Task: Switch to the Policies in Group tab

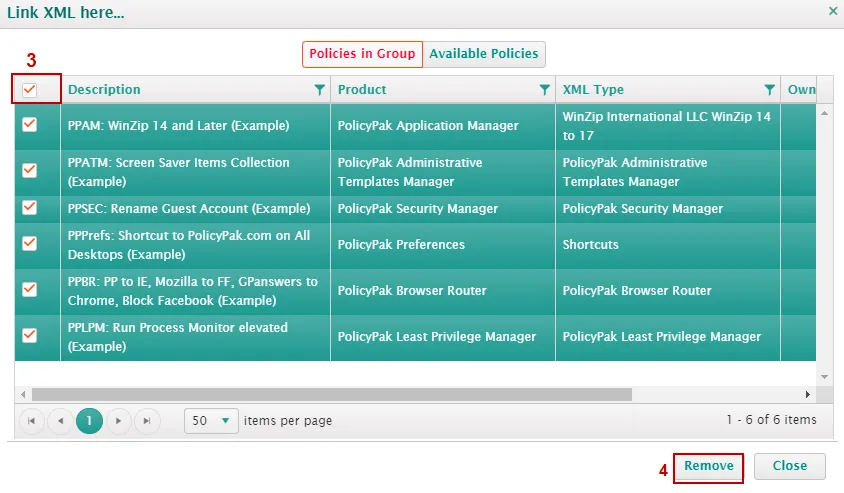Action: click(362, 54)
